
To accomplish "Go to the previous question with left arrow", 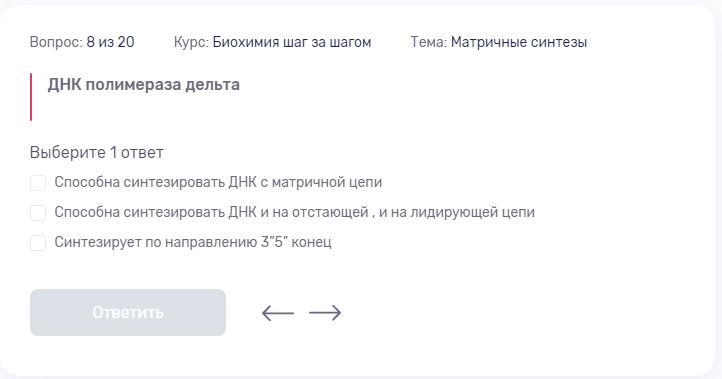I will pyautogui.click(x=278, y=313).
